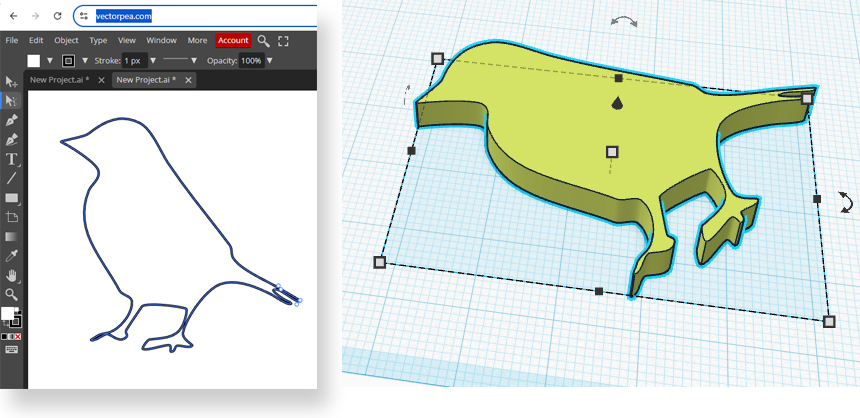
Task: Toggle fullscreen mode icon
Action: 283,41
